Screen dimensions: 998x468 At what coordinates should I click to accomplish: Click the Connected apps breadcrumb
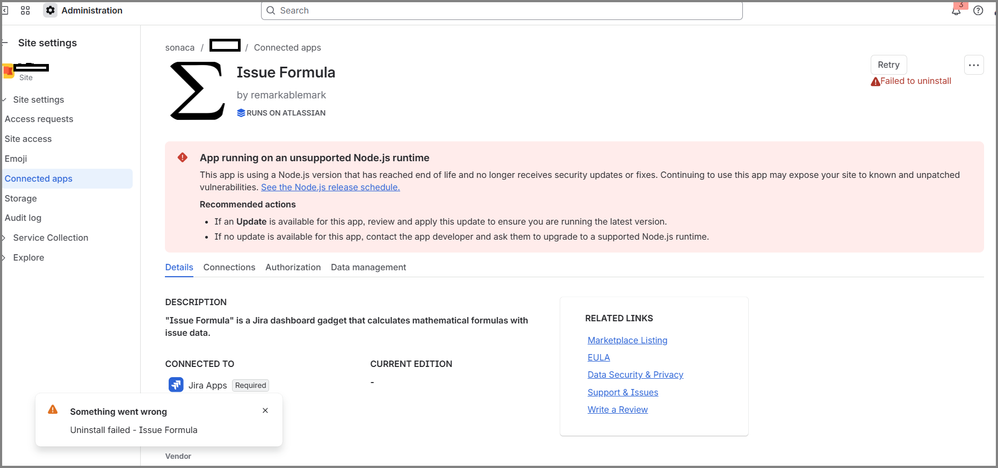pos(287,48)
